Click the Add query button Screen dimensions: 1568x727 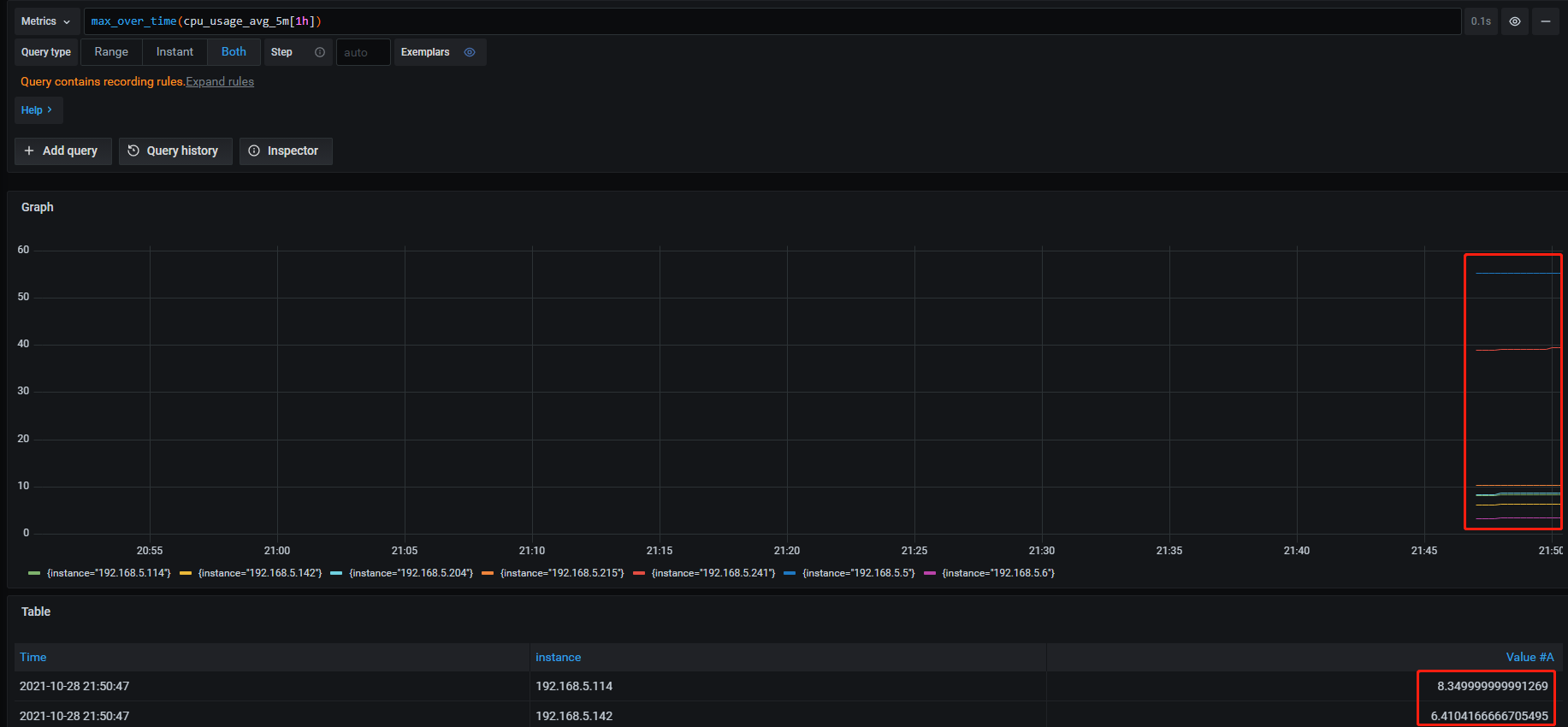pos(62,151)
